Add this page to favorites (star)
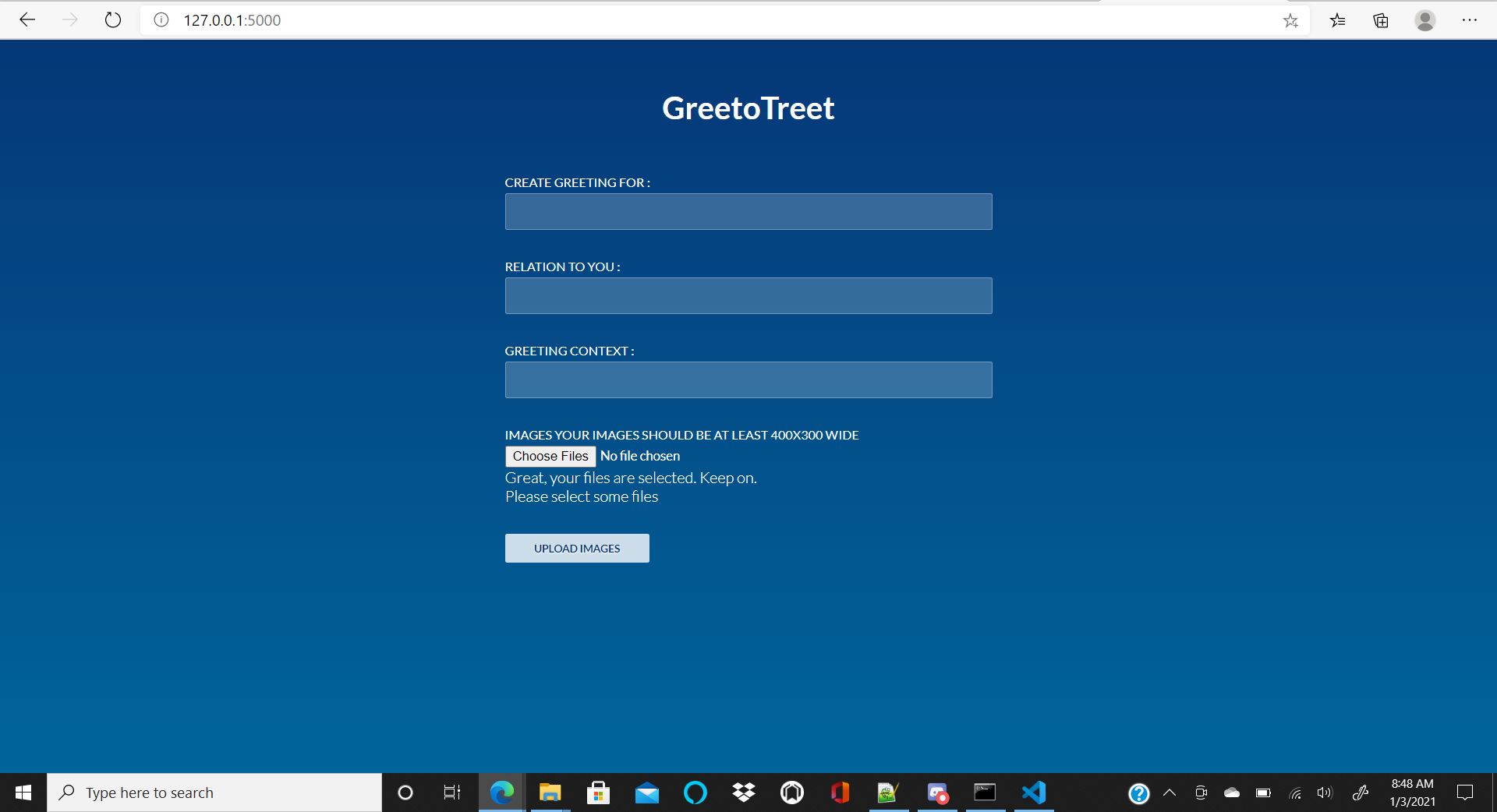 1290,21
